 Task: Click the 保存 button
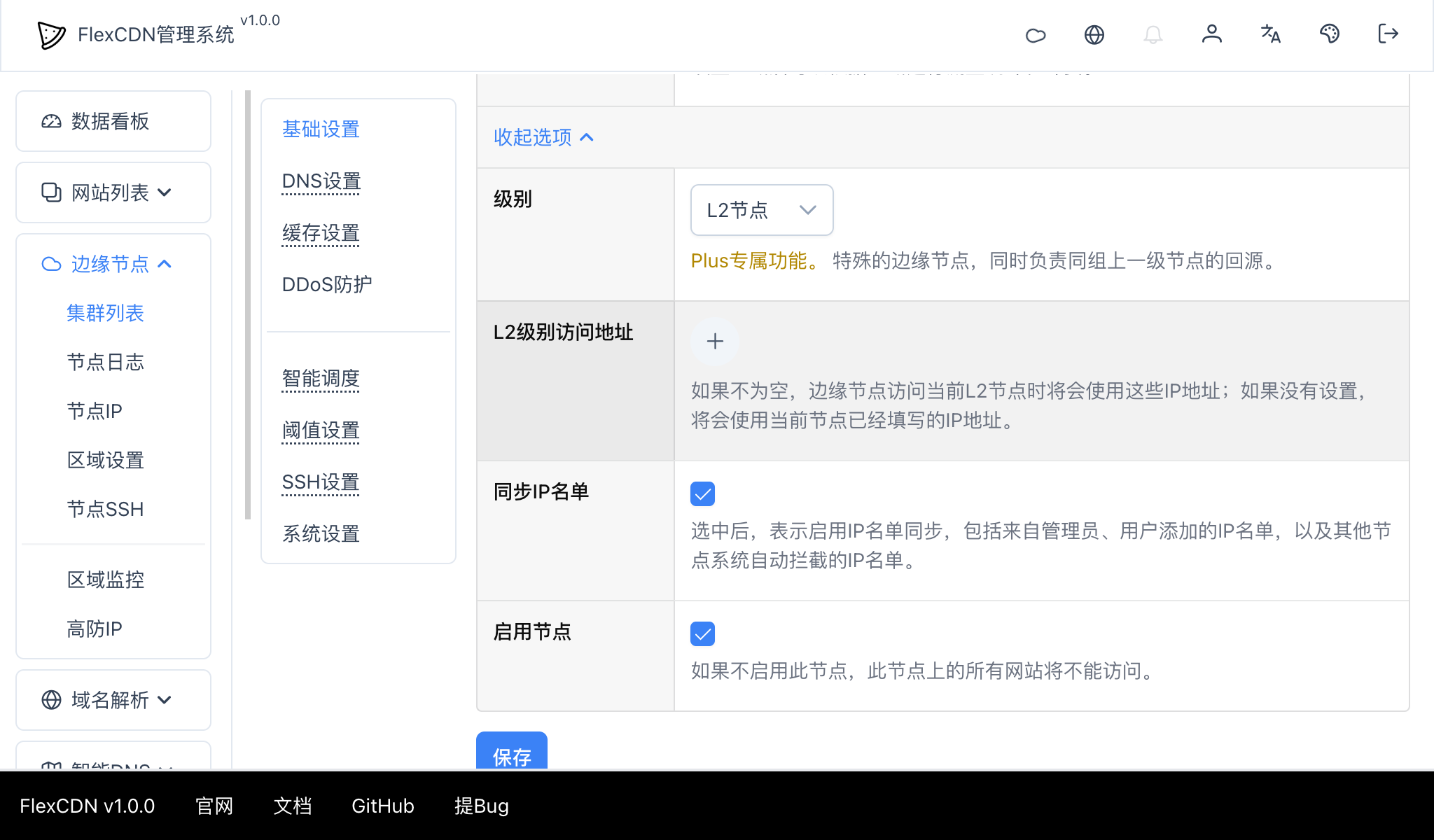click(512, 756)
